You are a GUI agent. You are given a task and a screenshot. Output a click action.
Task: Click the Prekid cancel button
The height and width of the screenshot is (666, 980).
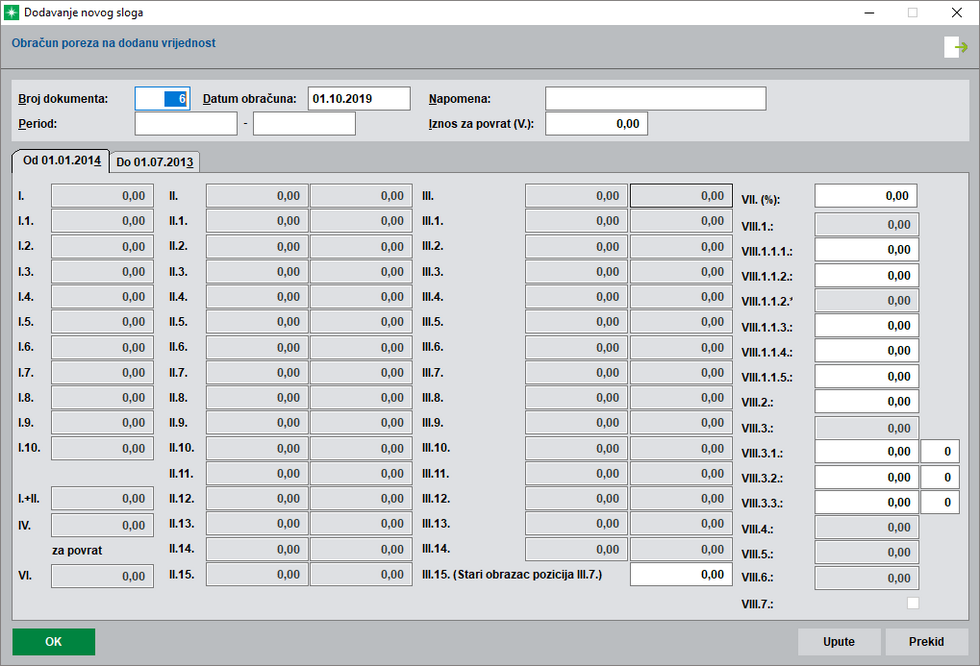[926, 642]
